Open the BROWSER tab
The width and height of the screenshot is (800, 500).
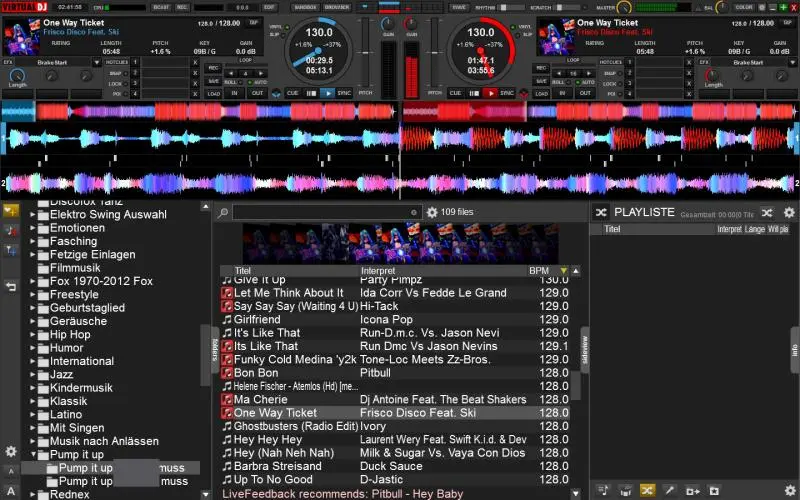337,7
